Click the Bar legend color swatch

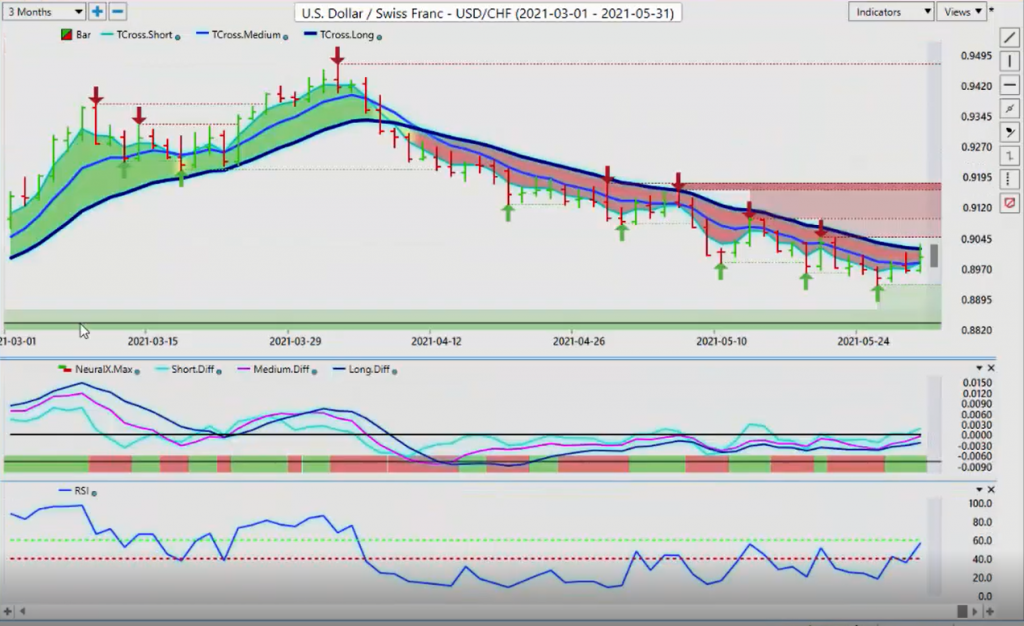coord(68,36)
